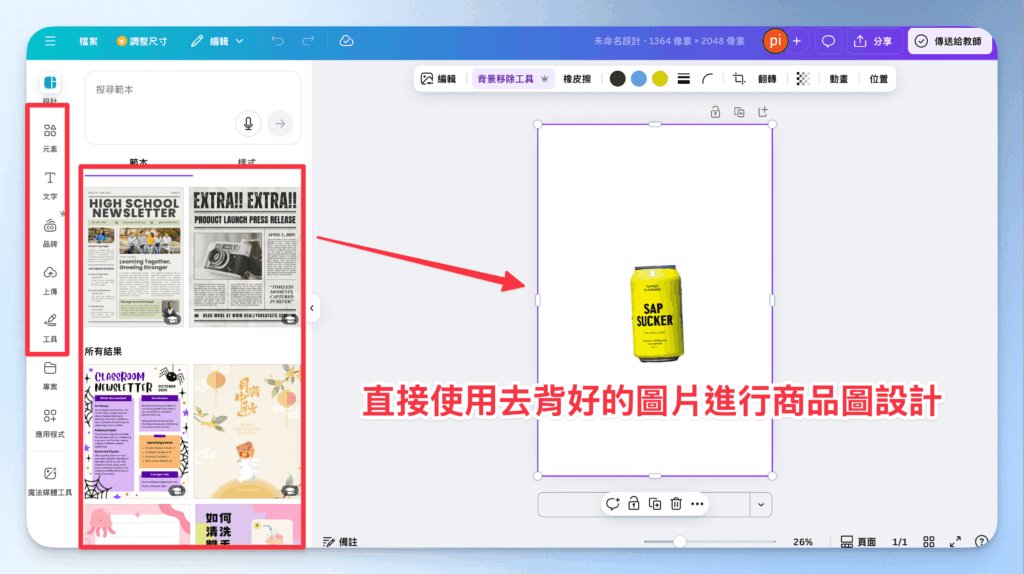Select the moon festival rabbit template
The width and height of the screenshot is (1024, 574).
[247, 432]
